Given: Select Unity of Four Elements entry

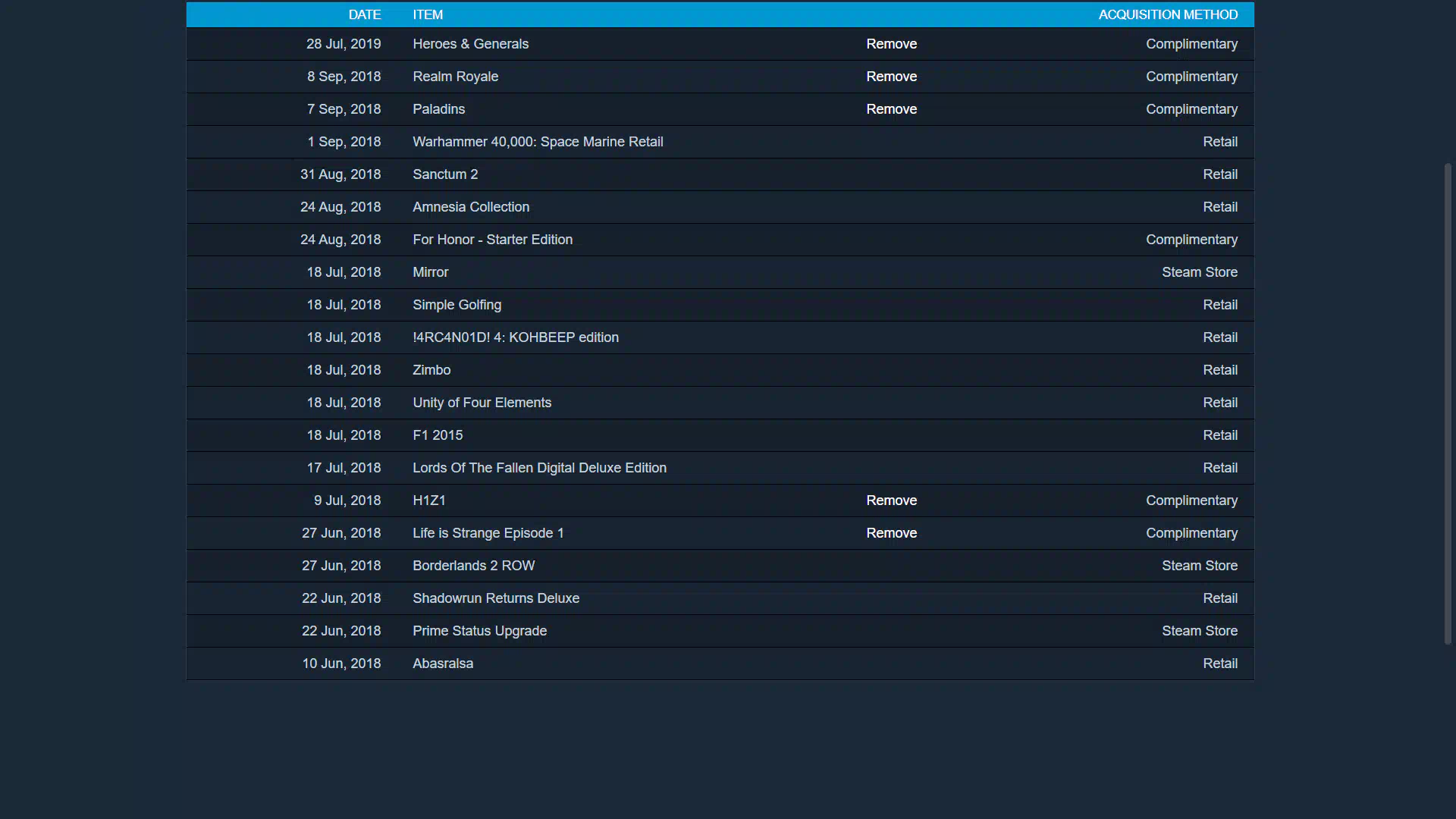Looking at the screenshot, I should (x=482, y=403).
